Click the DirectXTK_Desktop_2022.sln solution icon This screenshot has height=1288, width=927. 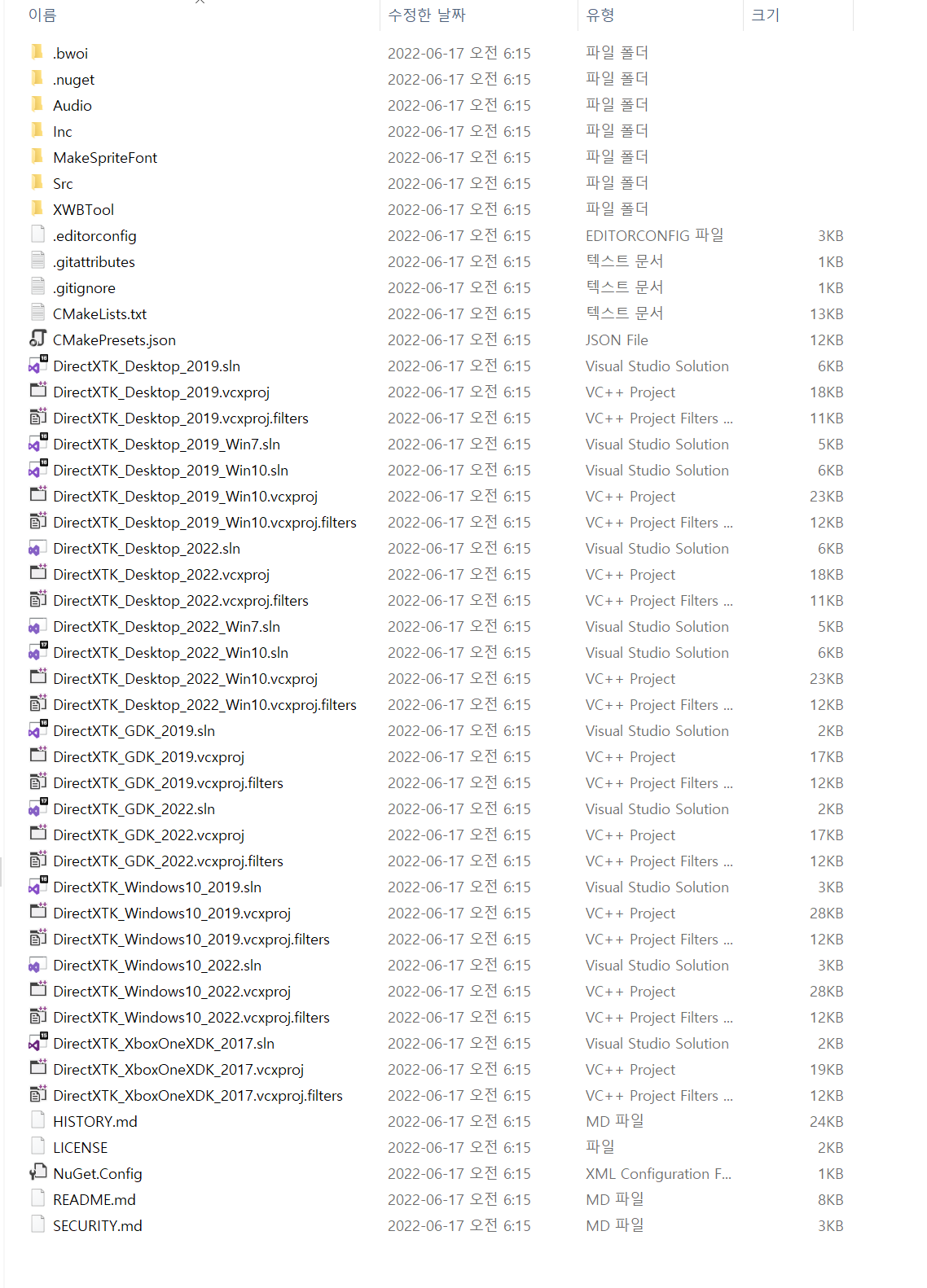pos(37,548)
